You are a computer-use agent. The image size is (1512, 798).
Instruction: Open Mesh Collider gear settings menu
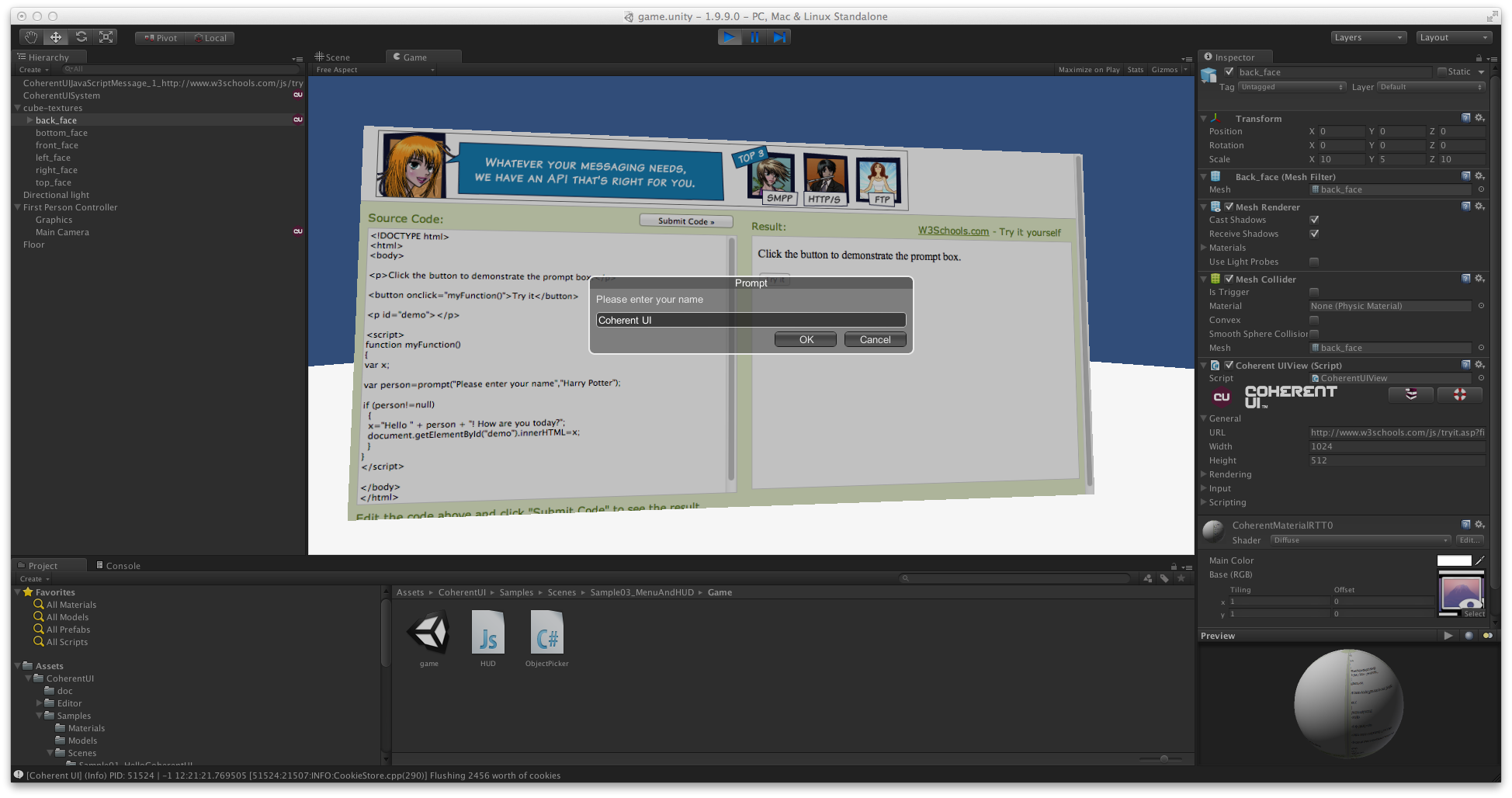tap(1479, 279)
